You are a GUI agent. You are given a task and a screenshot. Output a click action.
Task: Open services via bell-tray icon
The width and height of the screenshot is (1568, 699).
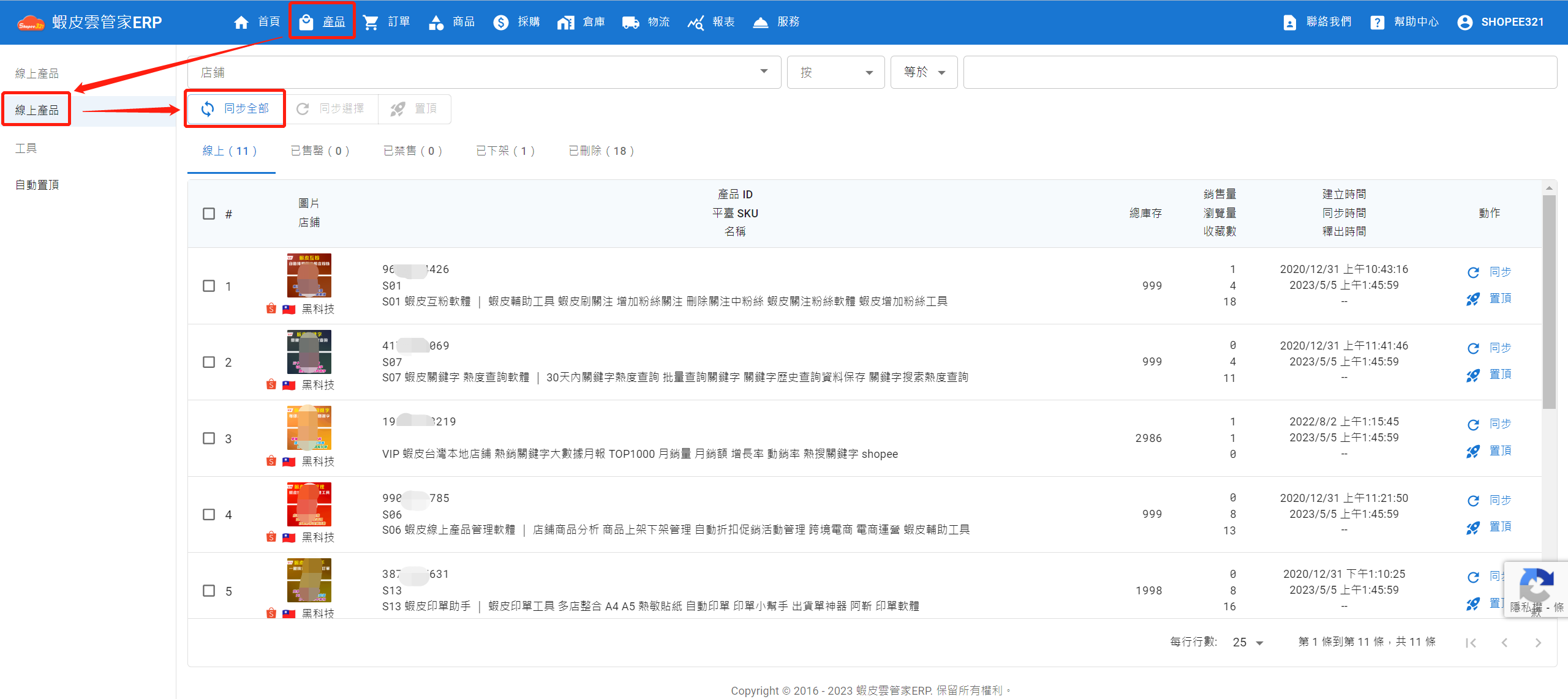[x=760, y=23]
